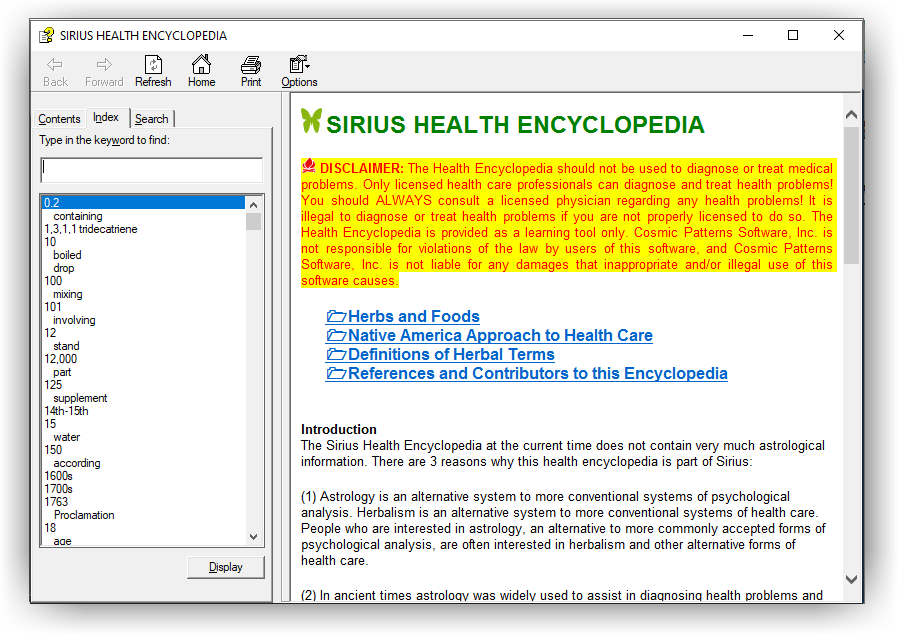
Task: Select the 'supplement' index sub-entry
Action: coord(80,398)
